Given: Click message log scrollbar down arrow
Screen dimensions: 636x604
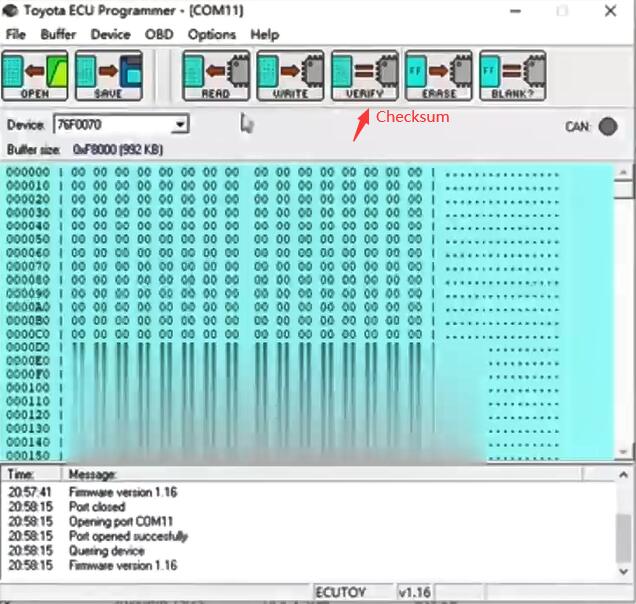Looking at the screenshot, I should pos(623,571).
